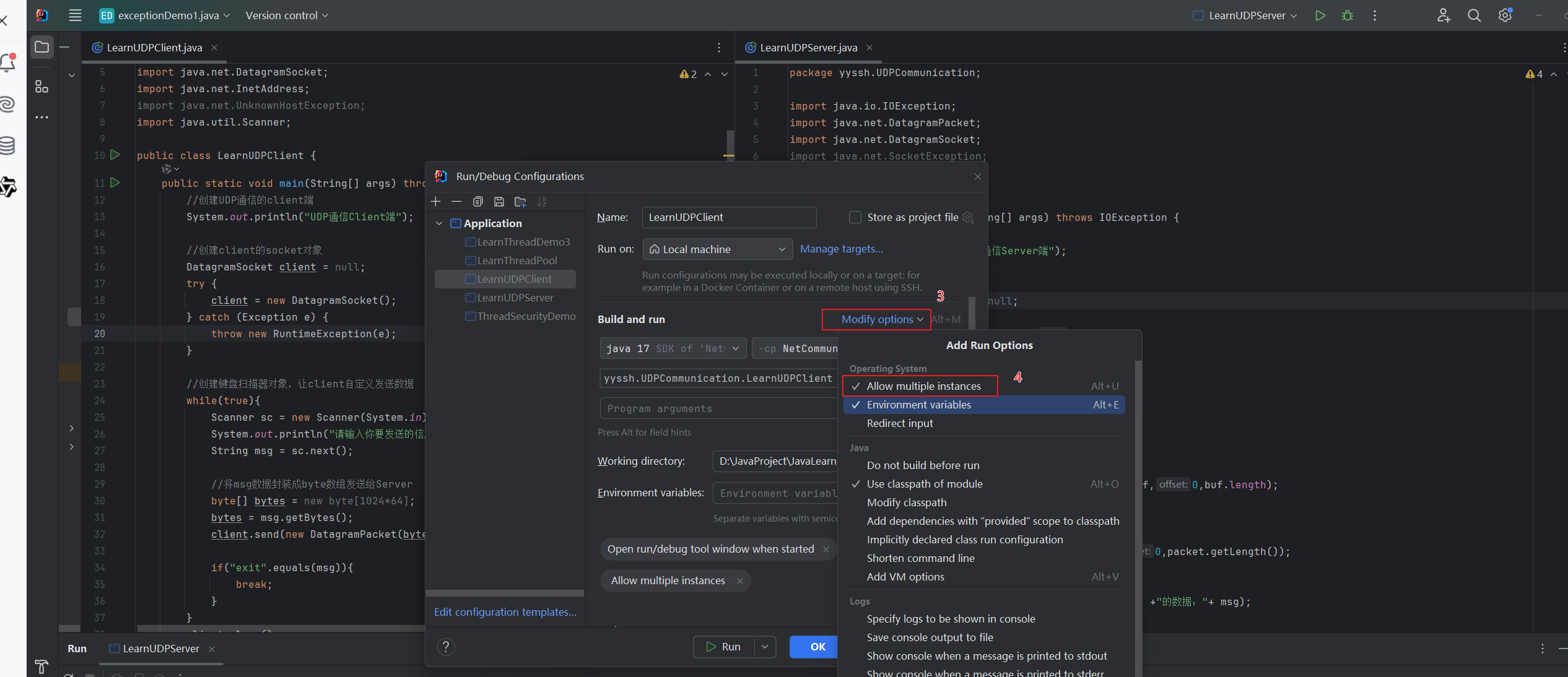Viewport: 1568px width, 677px height.
Task: Click the Program arguments input field
Action: [x=718, y=408]
